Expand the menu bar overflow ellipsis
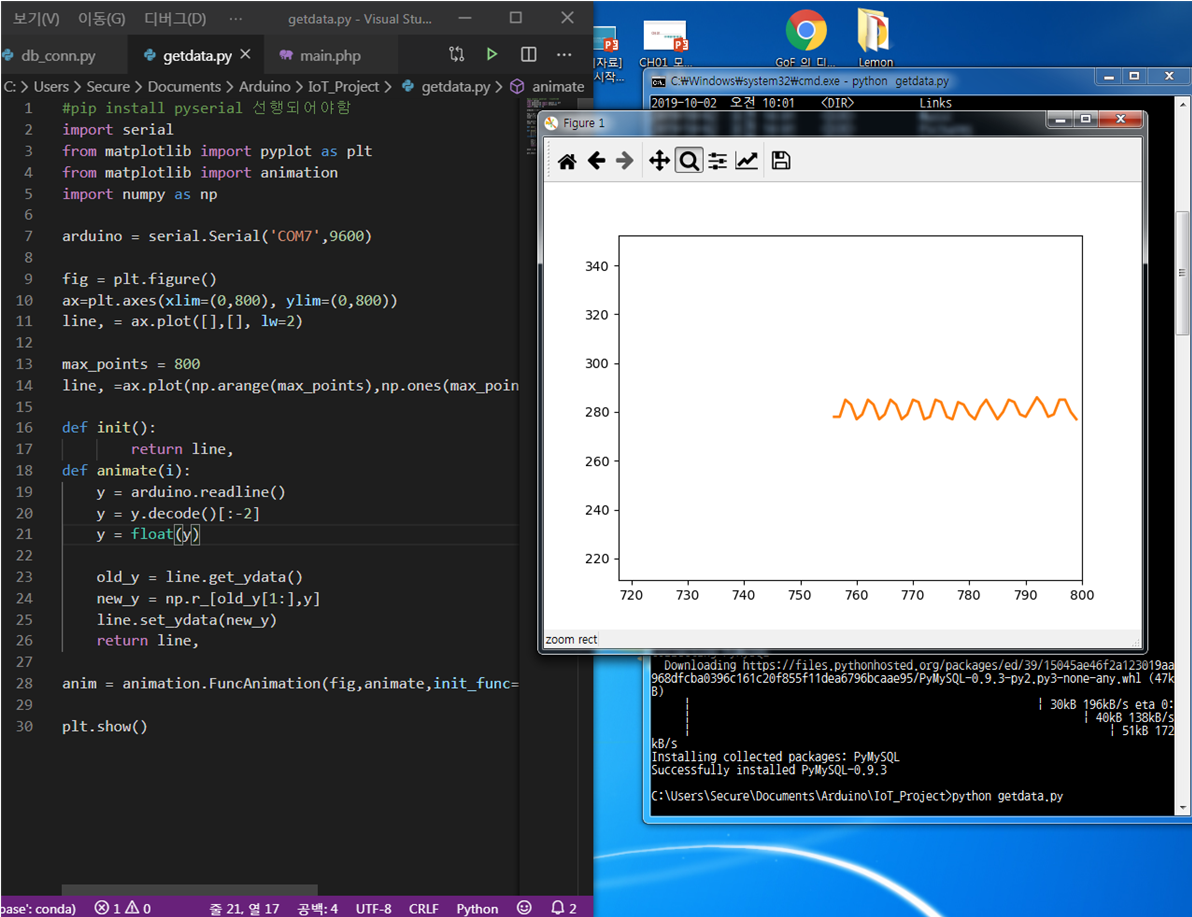This screenshot has width=1192, height=917. pos(236,17)
